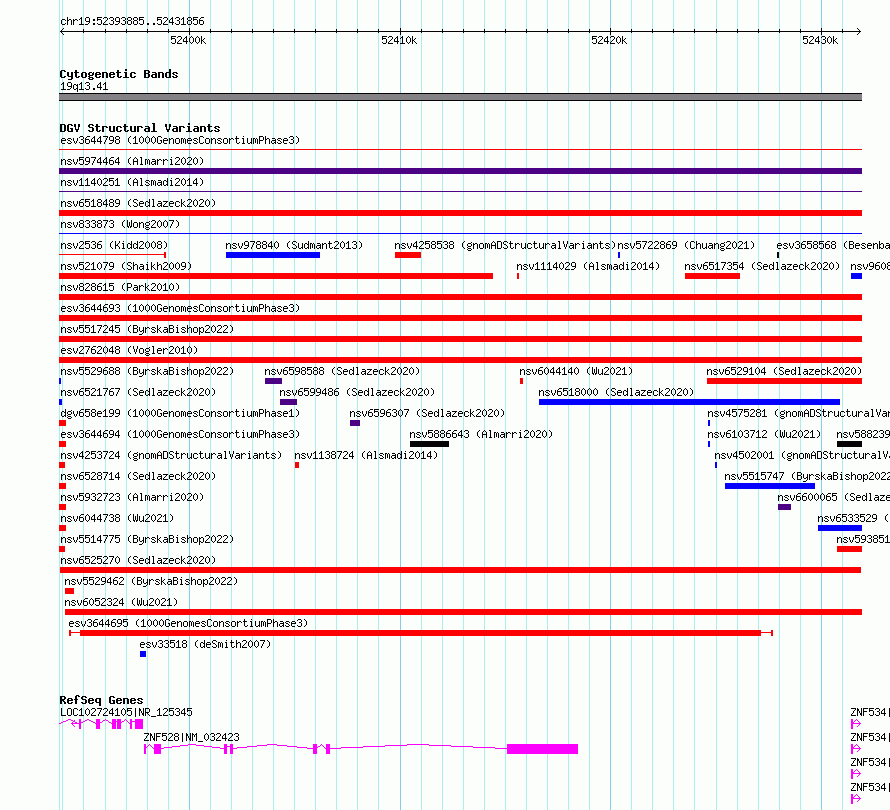Open the nsv5722869 (Chuang2021) label

686,245
